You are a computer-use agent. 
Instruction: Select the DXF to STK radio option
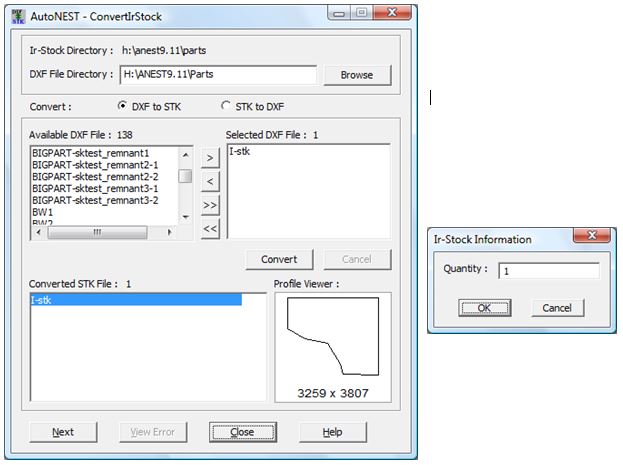[x=124, y=106]
